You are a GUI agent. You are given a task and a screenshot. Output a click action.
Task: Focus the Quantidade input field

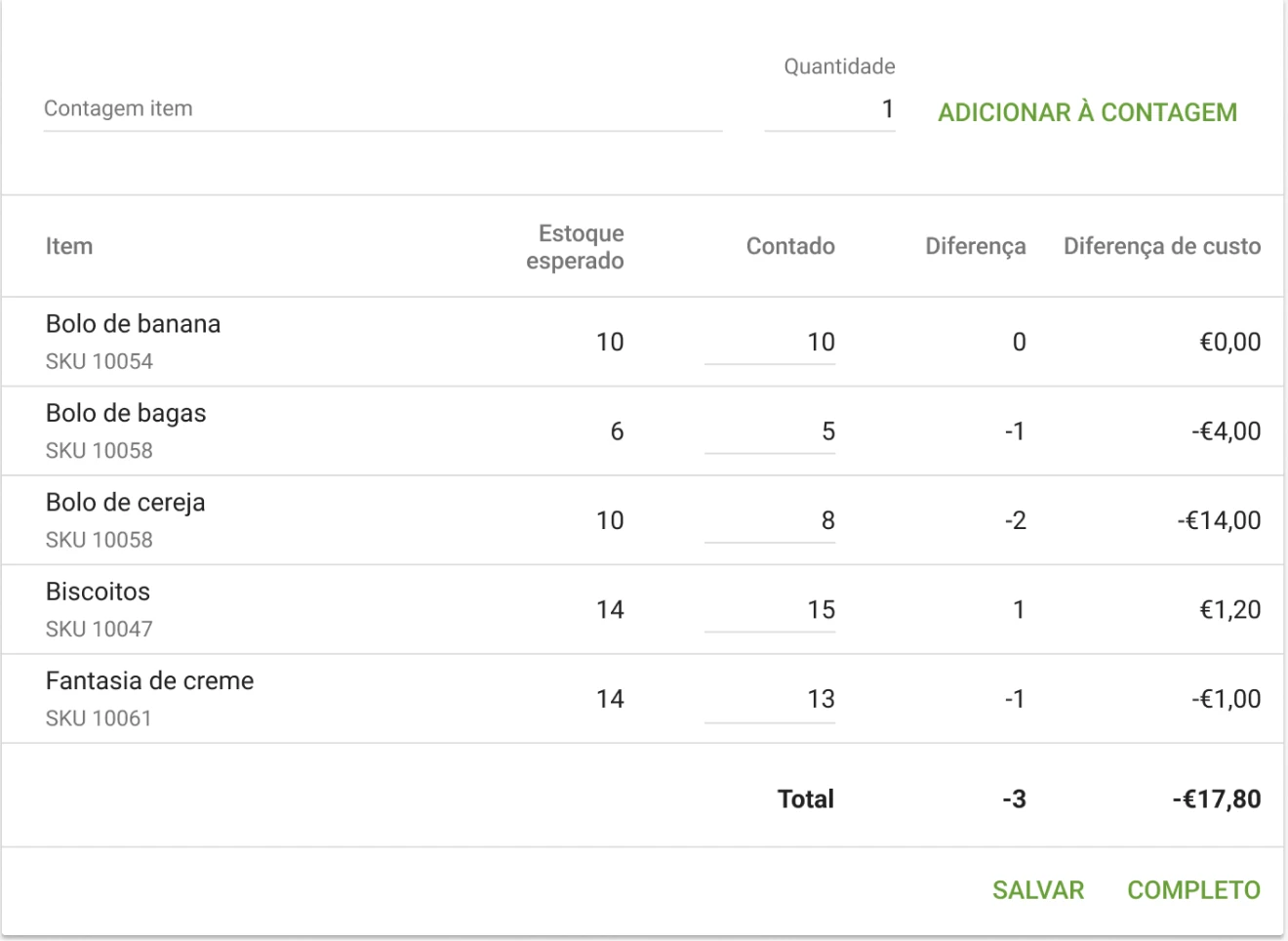[x=829, y=109]
